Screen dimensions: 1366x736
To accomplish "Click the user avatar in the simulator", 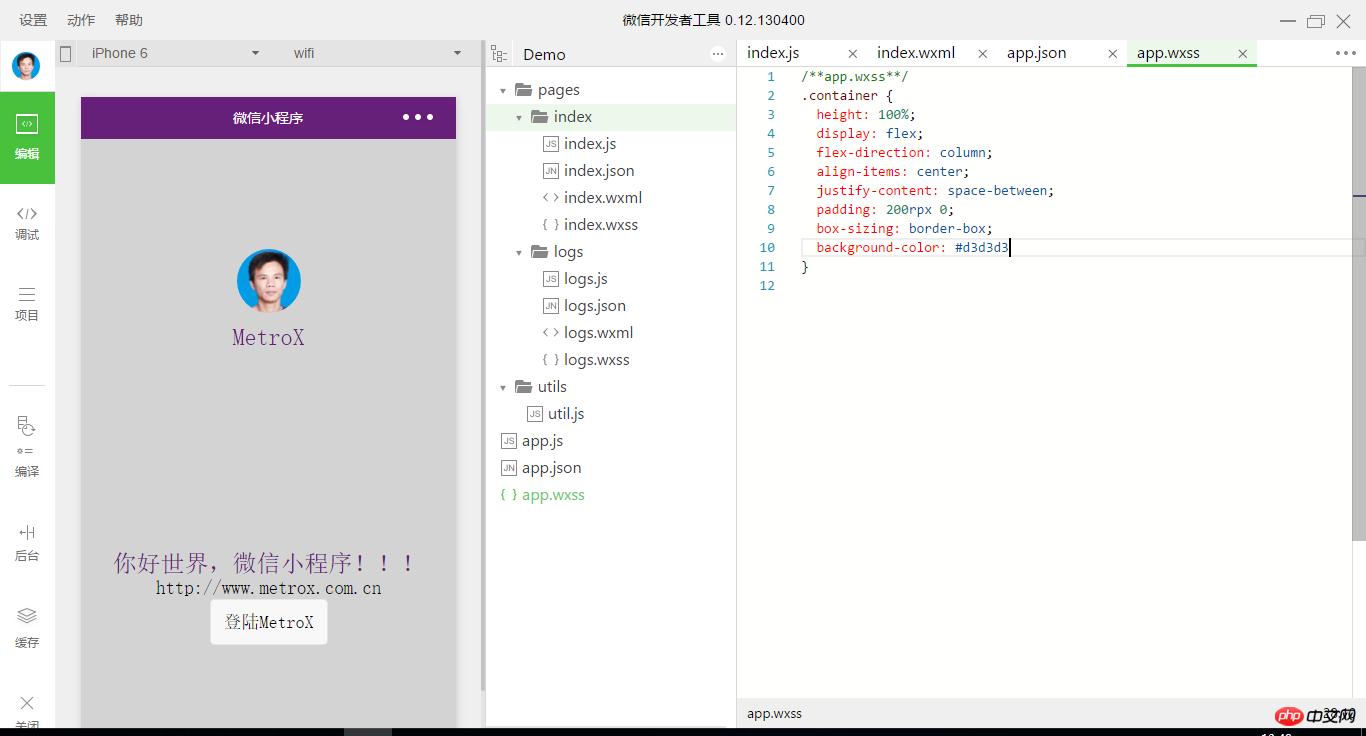I will 268,281.
